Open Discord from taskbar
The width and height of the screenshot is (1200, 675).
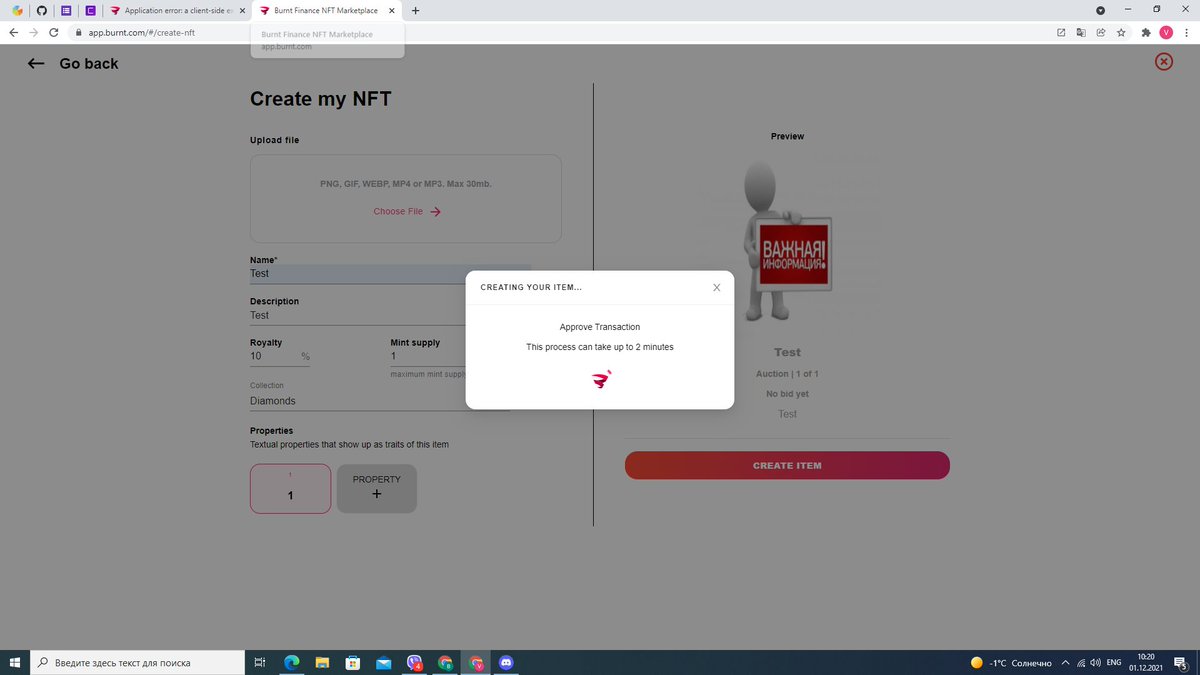506,662
